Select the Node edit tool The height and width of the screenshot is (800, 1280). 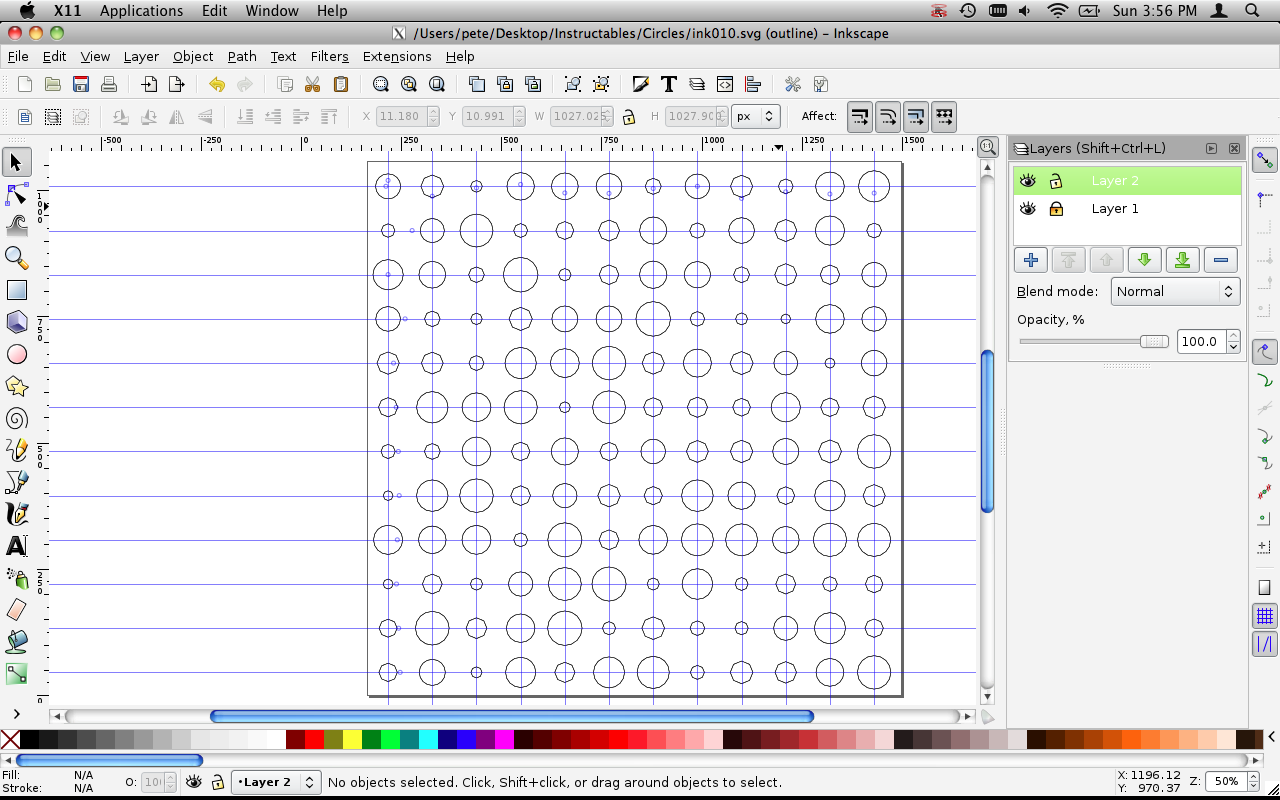pos(16,194)
